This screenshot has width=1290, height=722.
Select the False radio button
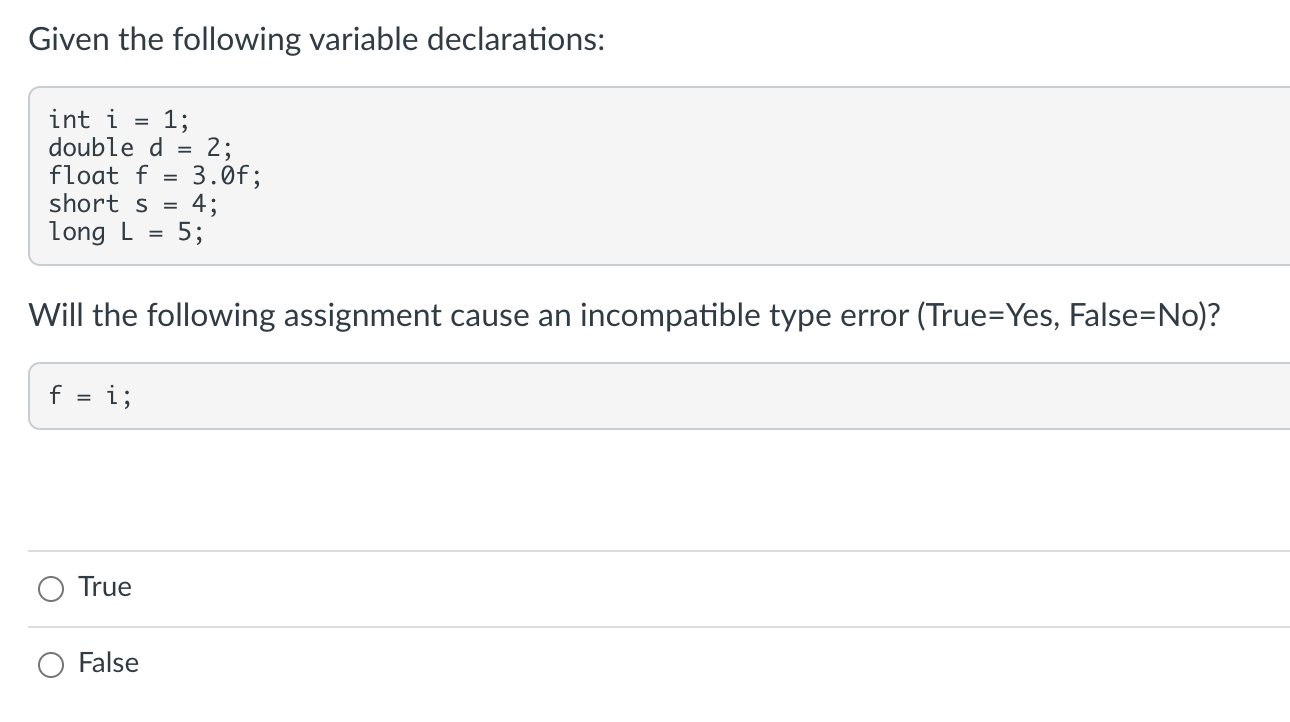click(50, 664)
